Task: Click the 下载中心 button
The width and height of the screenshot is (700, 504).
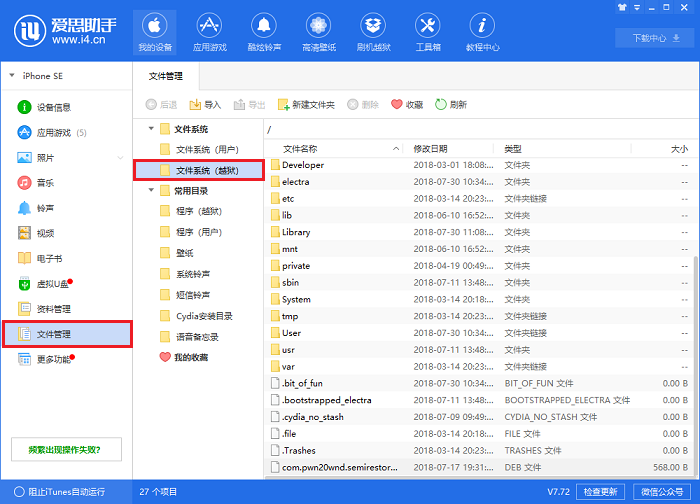Action: tap(656, 38)
